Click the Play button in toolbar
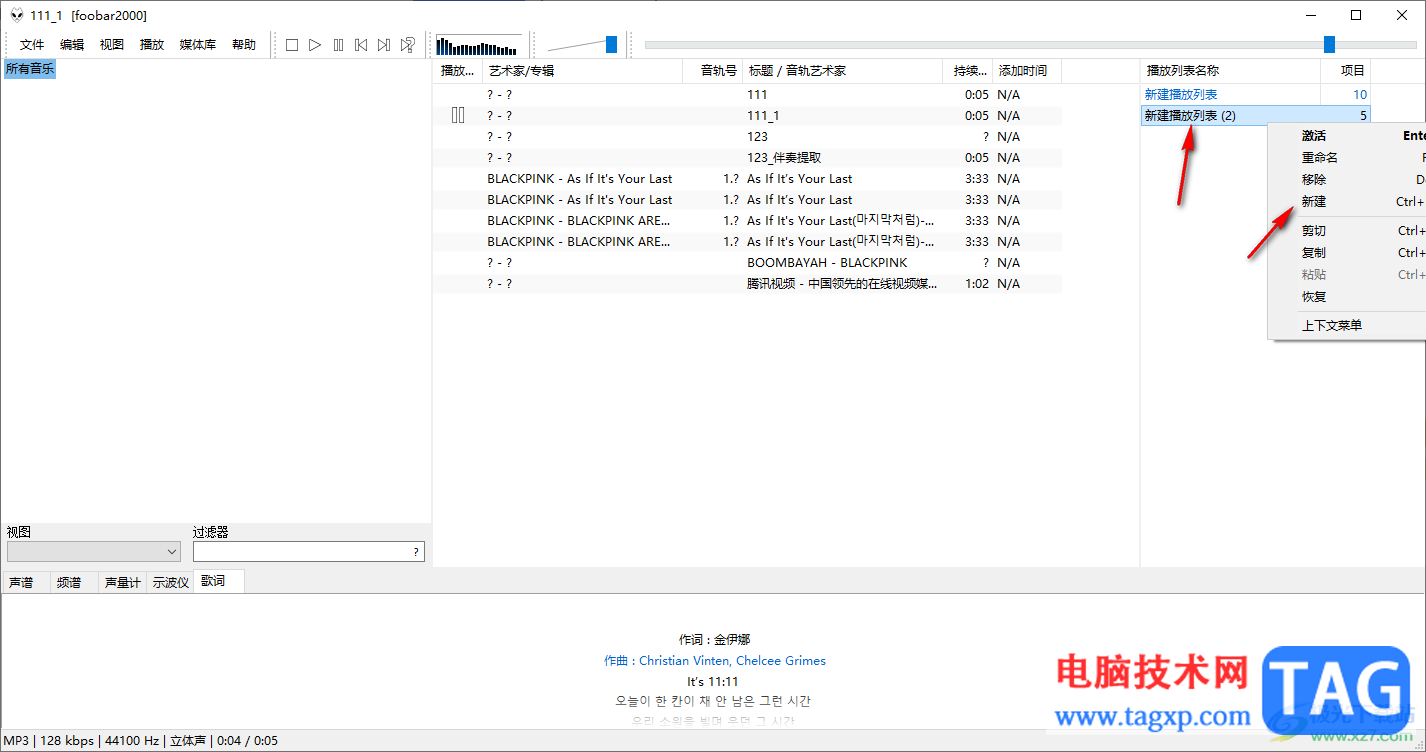Screen dimensions: 1426x752 click(315, 45)
